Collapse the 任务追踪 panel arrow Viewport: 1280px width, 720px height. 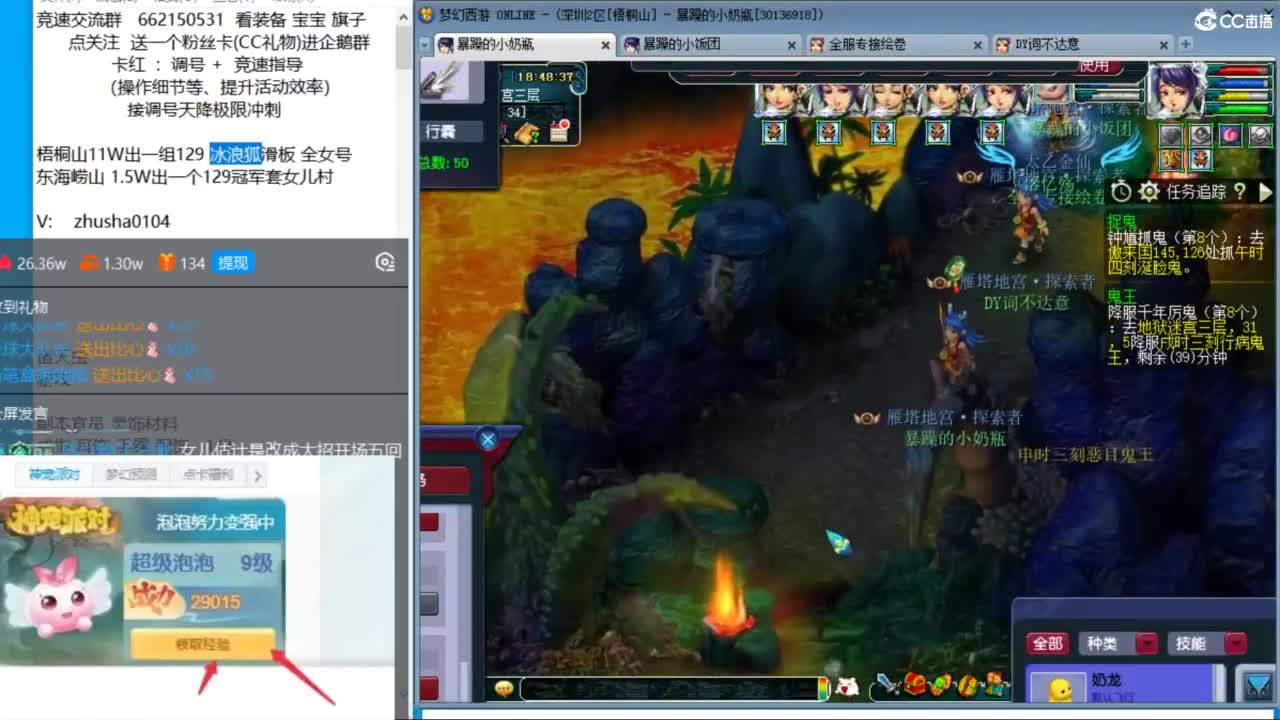point(1264,191)
